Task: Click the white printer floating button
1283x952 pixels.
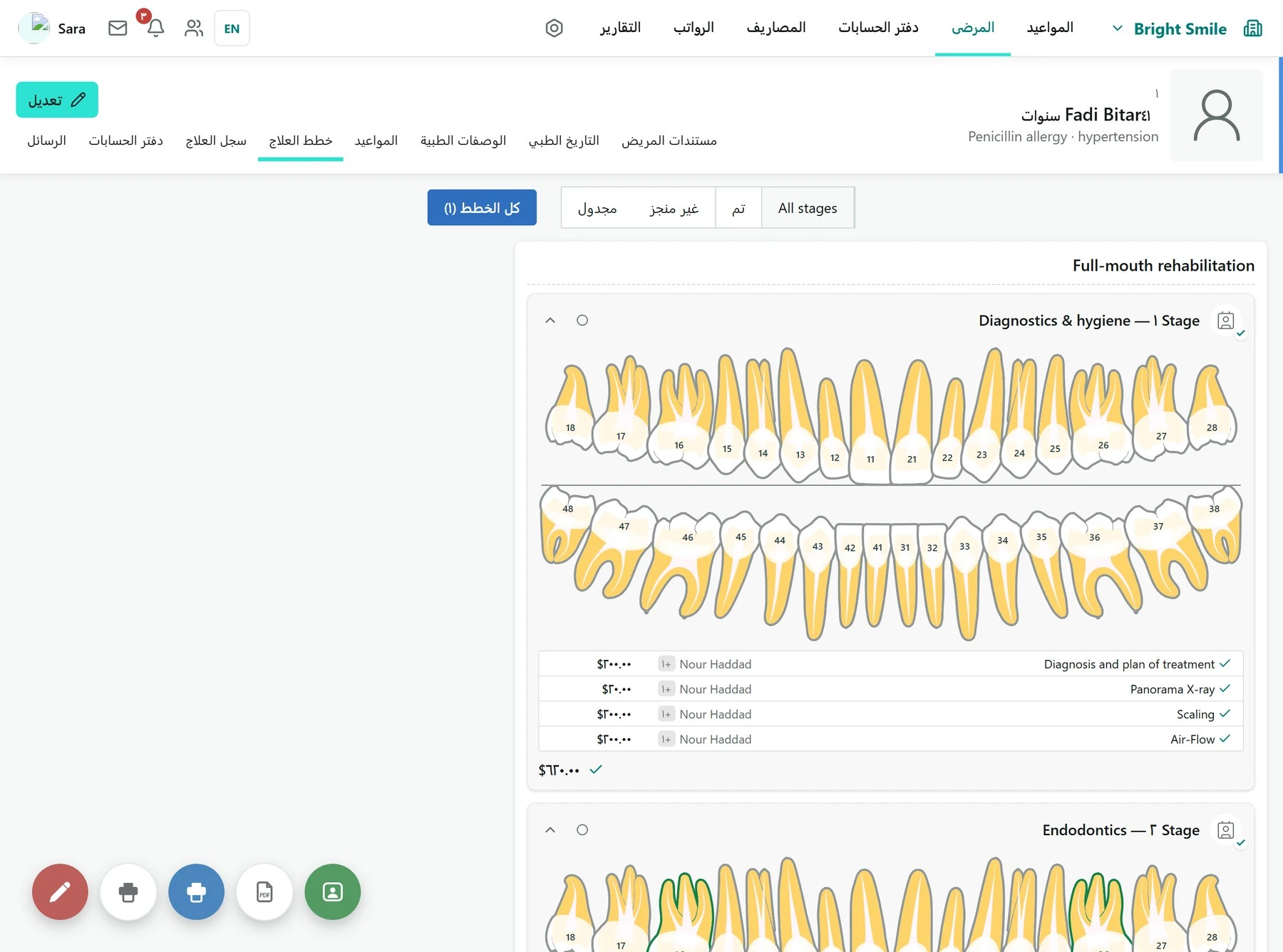Action: [x=128, y=891]
